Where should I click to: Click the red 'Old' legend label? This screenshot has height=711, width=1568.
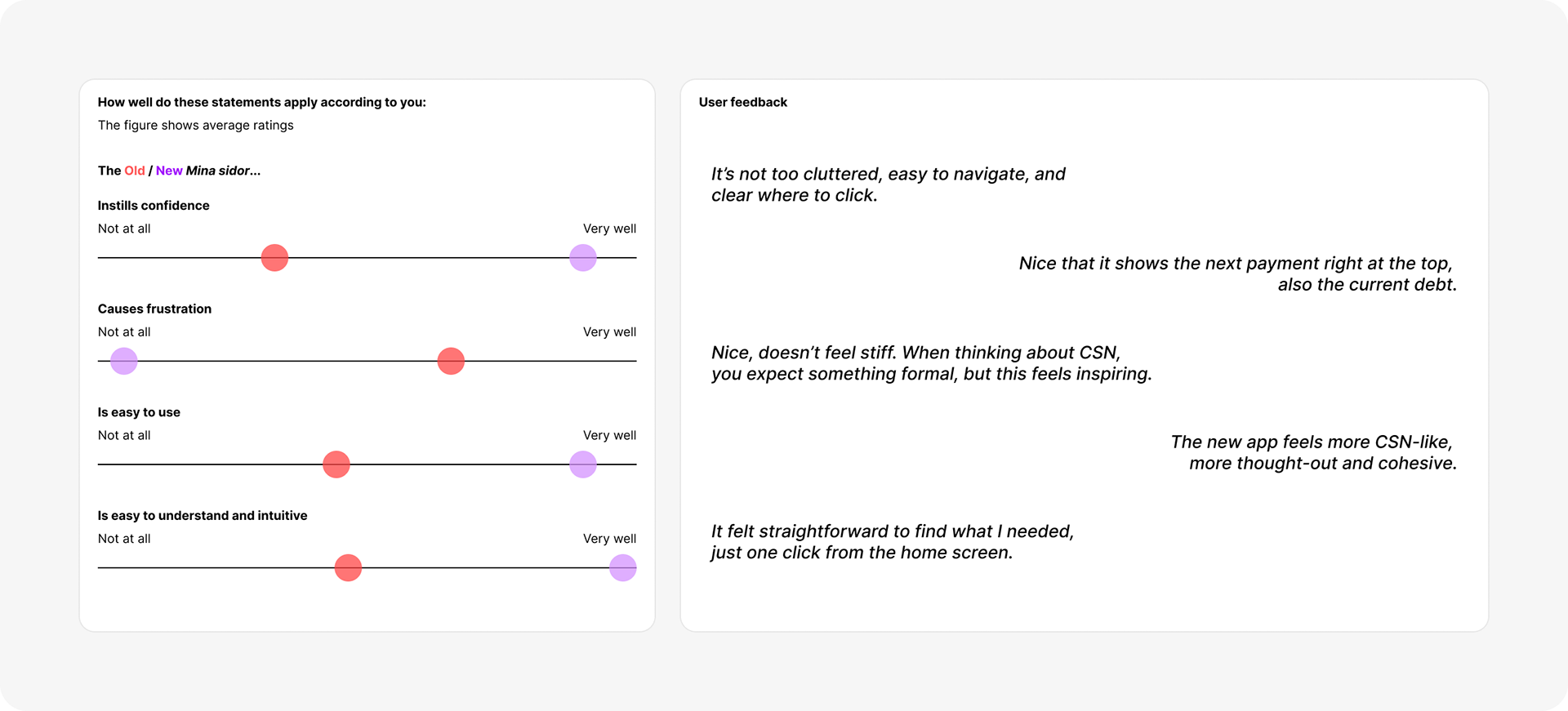135,171
